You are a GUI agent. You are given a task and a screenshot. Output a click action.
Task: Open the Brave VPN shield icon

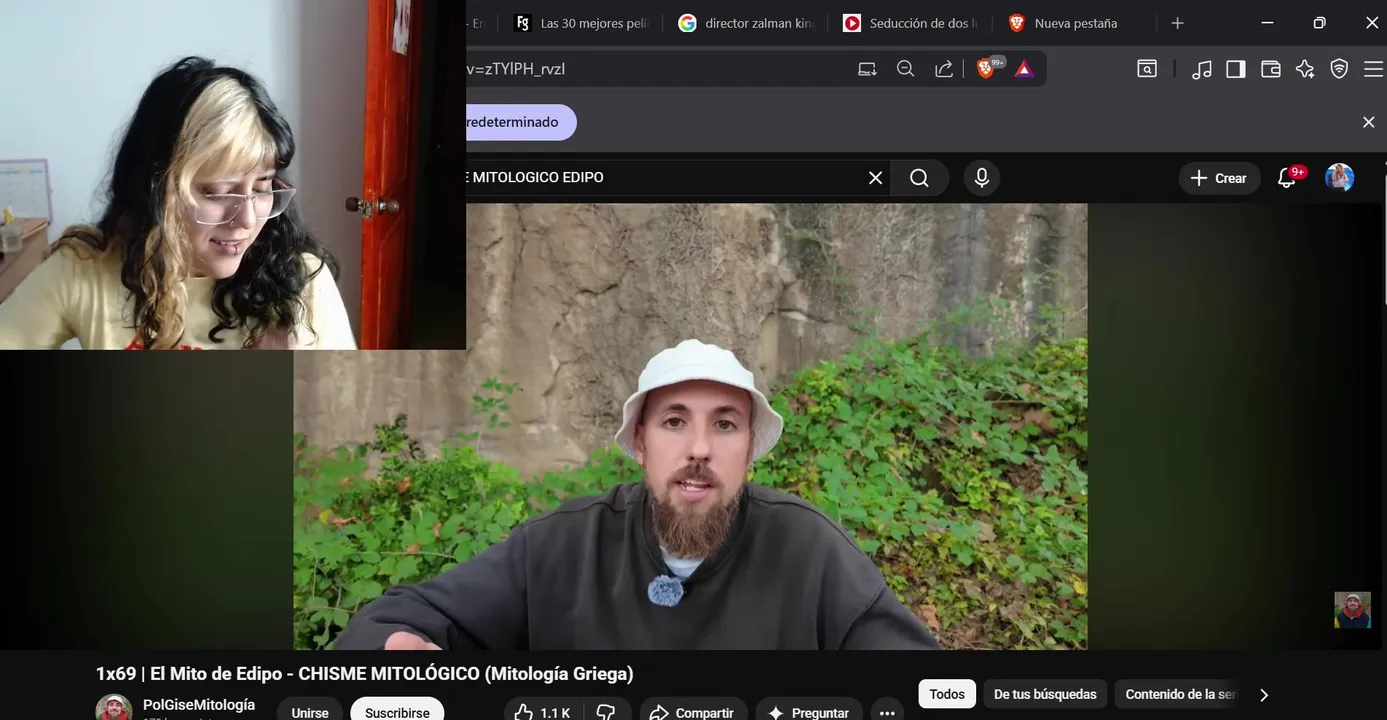pos(1339,69)
